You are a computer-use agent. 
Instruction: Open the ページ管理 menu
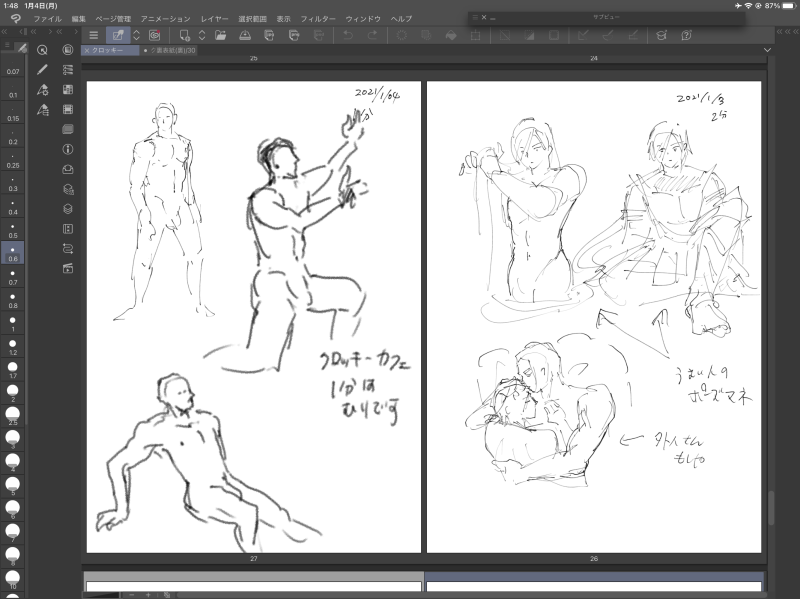(113, 19)
